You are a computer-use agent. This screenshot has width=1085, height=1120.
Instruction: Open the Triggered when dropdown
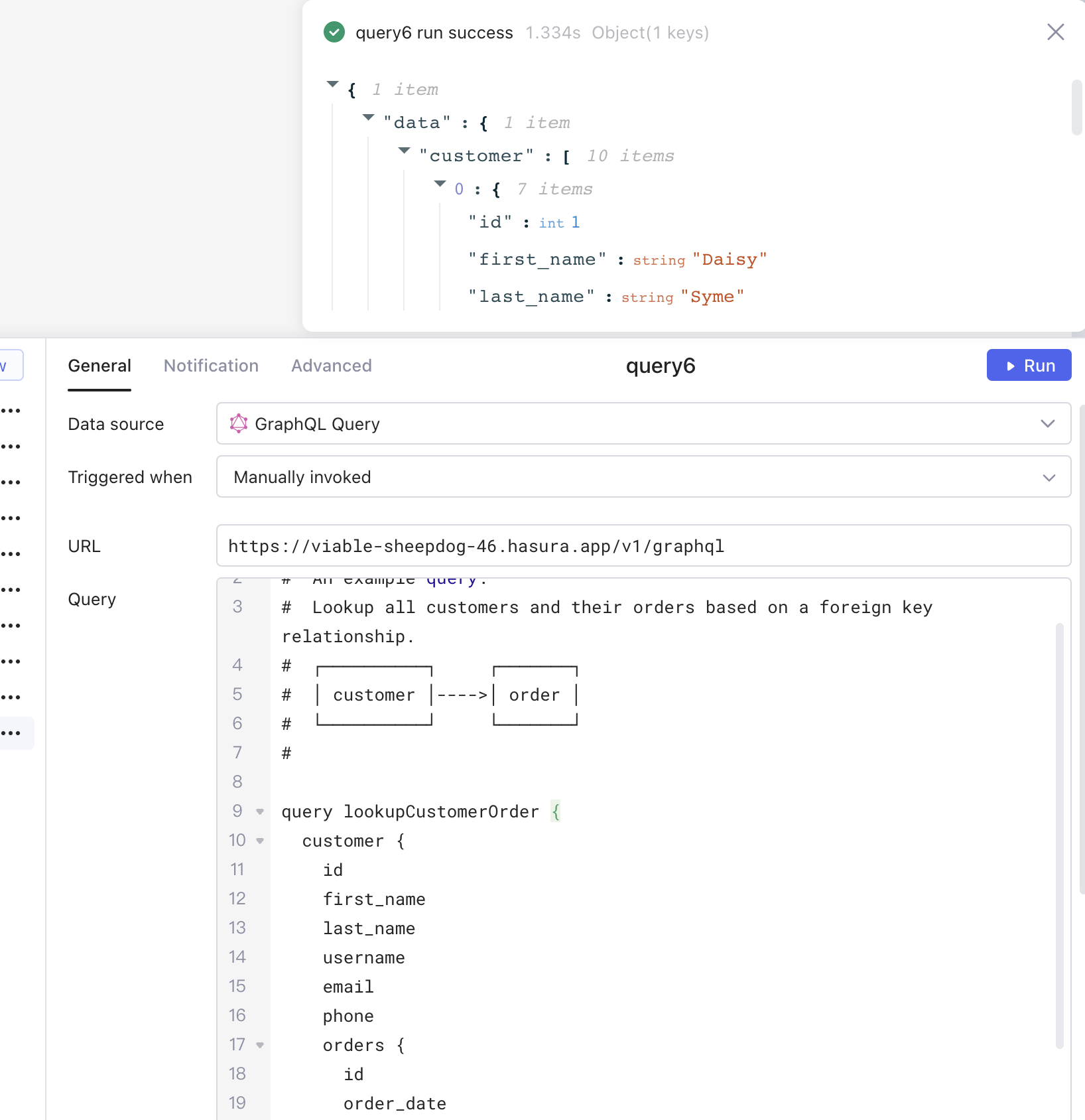pyautogui.click(x=1048, y=477)
